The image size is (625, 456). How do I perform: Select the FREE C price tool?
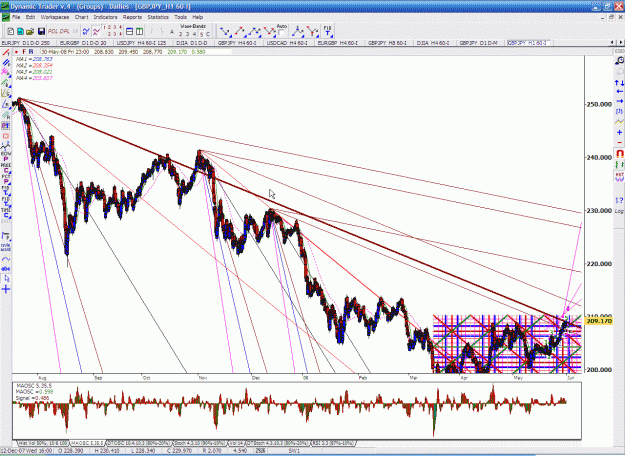(6, 168)
